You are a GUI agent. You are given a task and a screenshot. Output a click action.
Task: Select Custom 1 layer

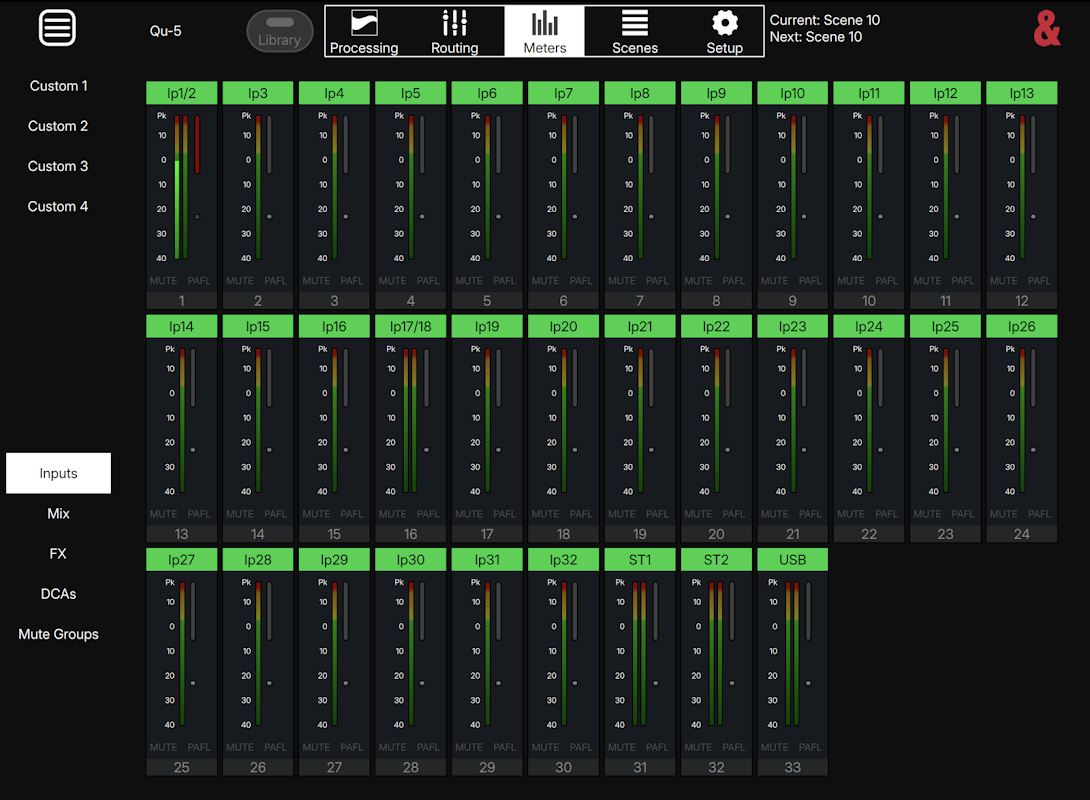[58, 86]
